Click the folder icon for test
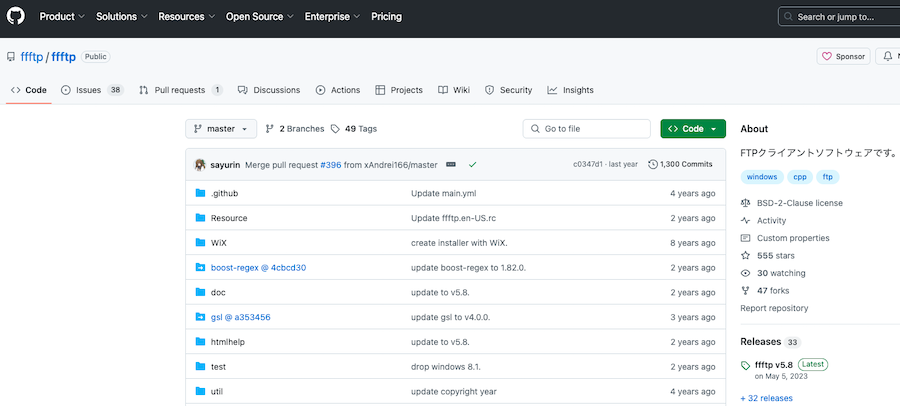The height and width of the screenshot is (406, 900). [x=200, y=366]
